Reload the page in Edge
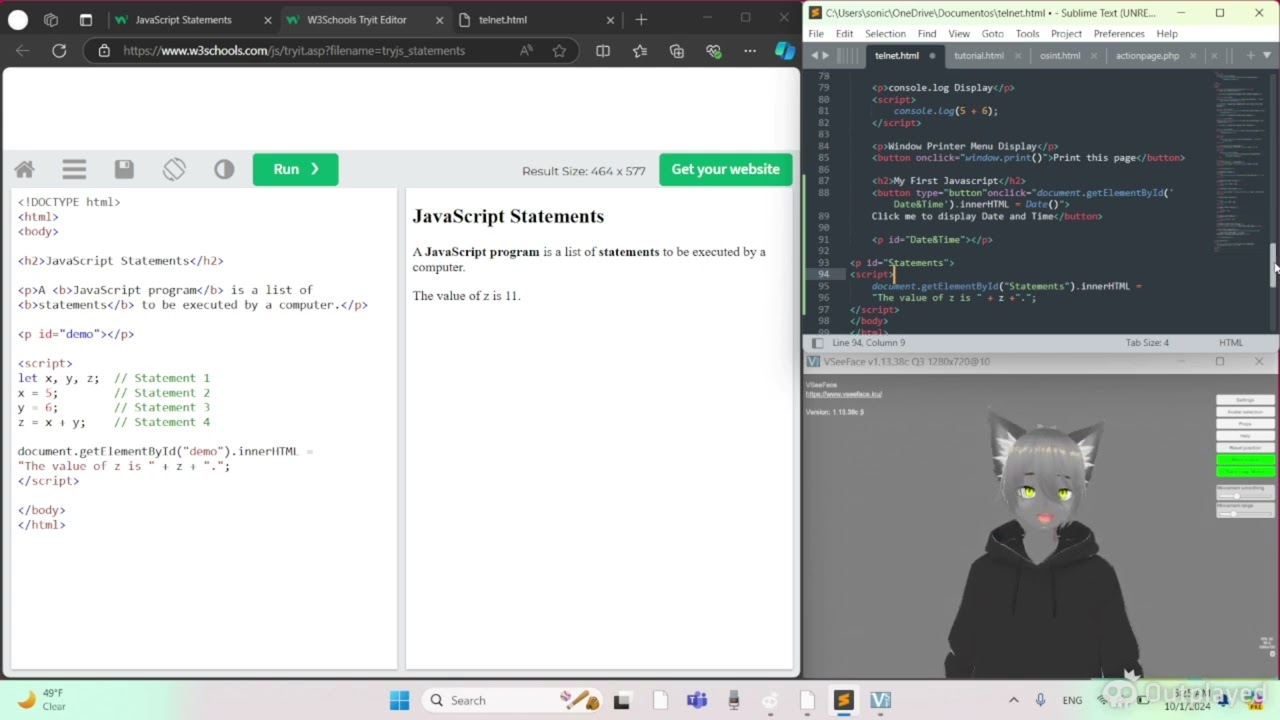Screen dimensions: 1280x720 [x=59, y=50]
